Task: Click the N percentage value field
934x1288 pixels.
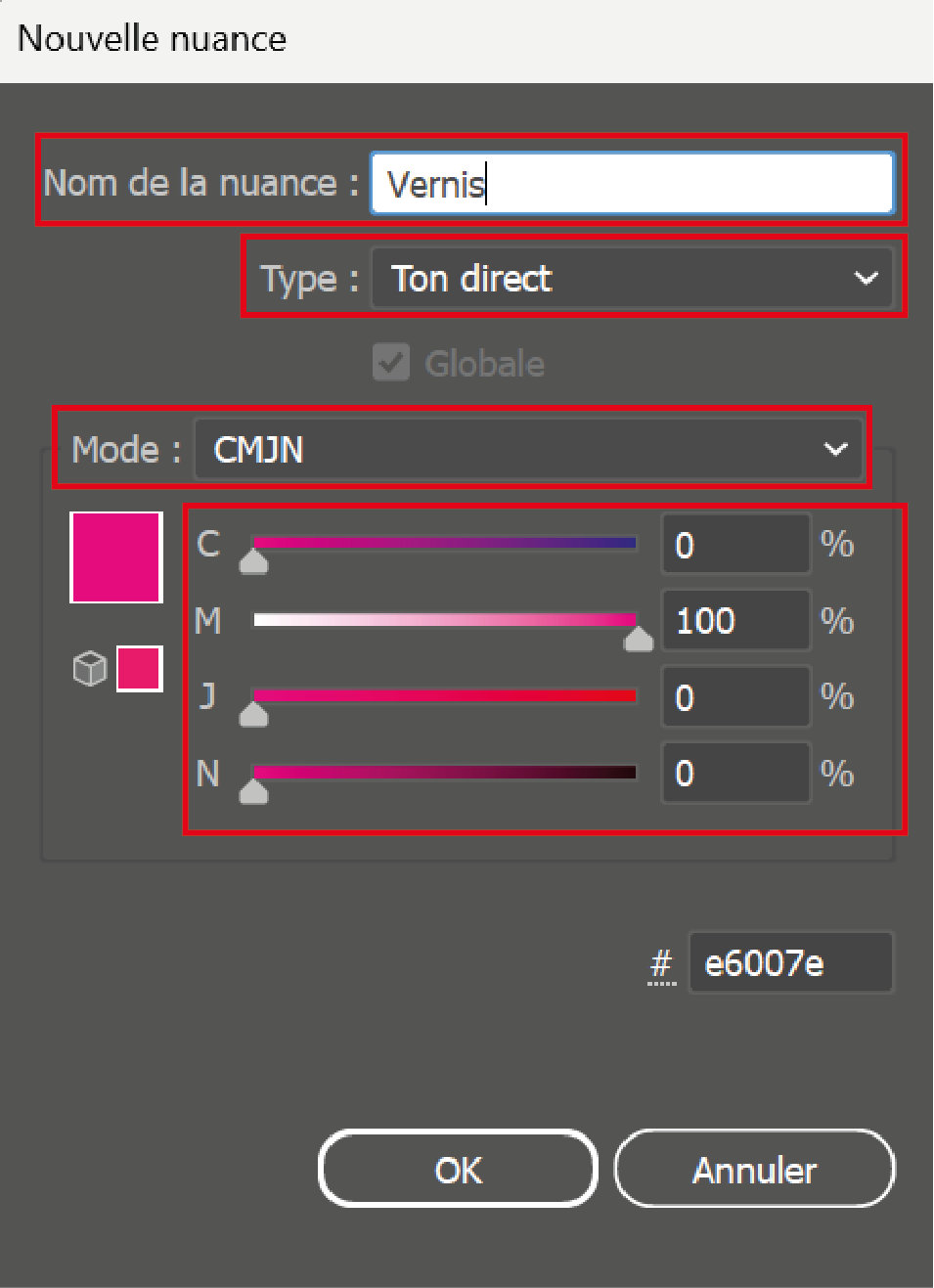Action: coord(735,774)
